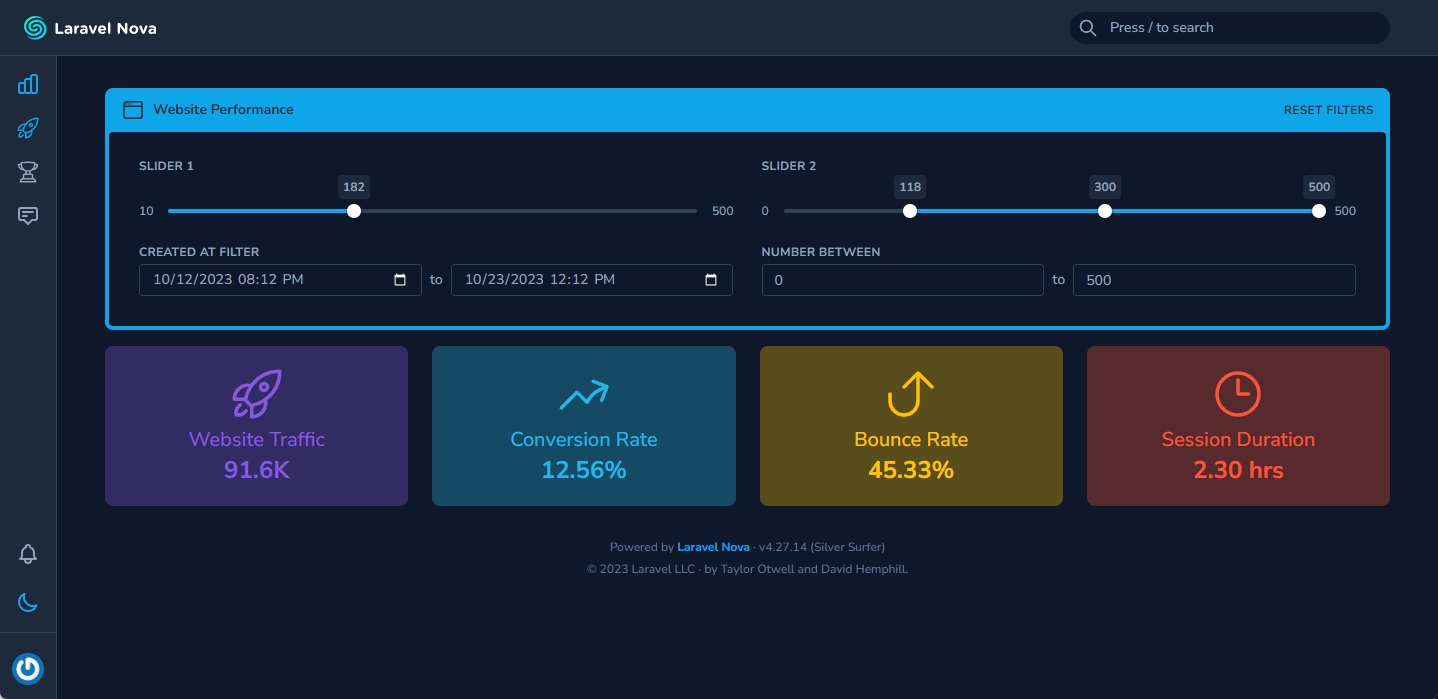Image resolution: width=1438 pixels, height=699 pixels.
Task: Click the Slider 2 handle at 500
Action: (1319, 211)
